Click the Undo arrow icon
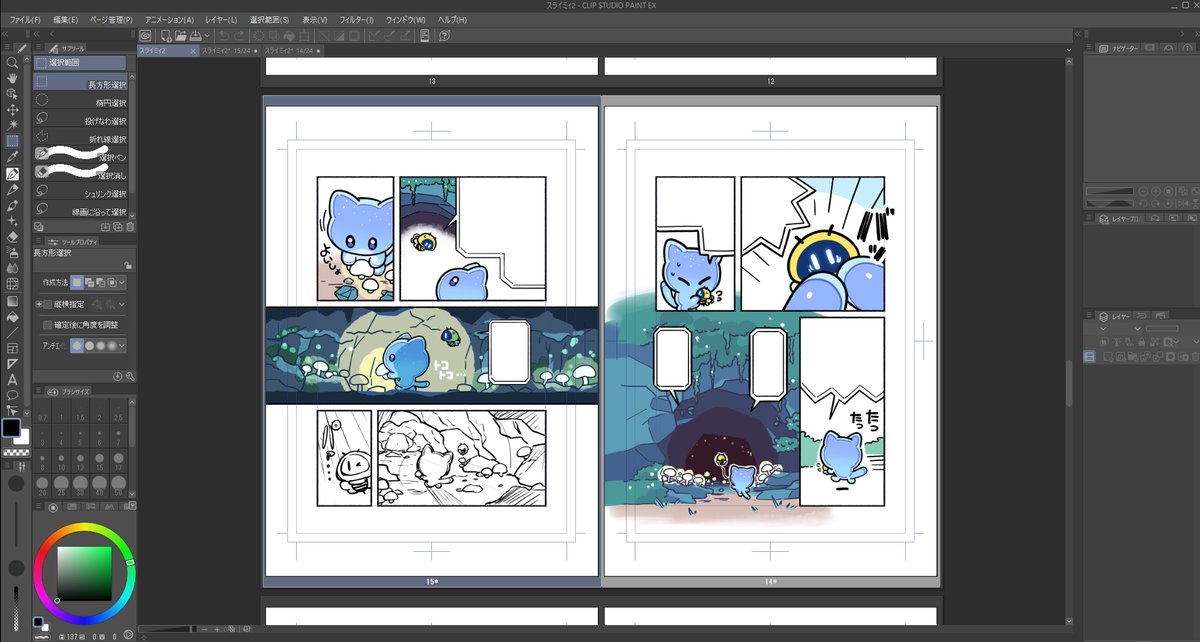Screen dimensions: 1200x642 (224, 36)
